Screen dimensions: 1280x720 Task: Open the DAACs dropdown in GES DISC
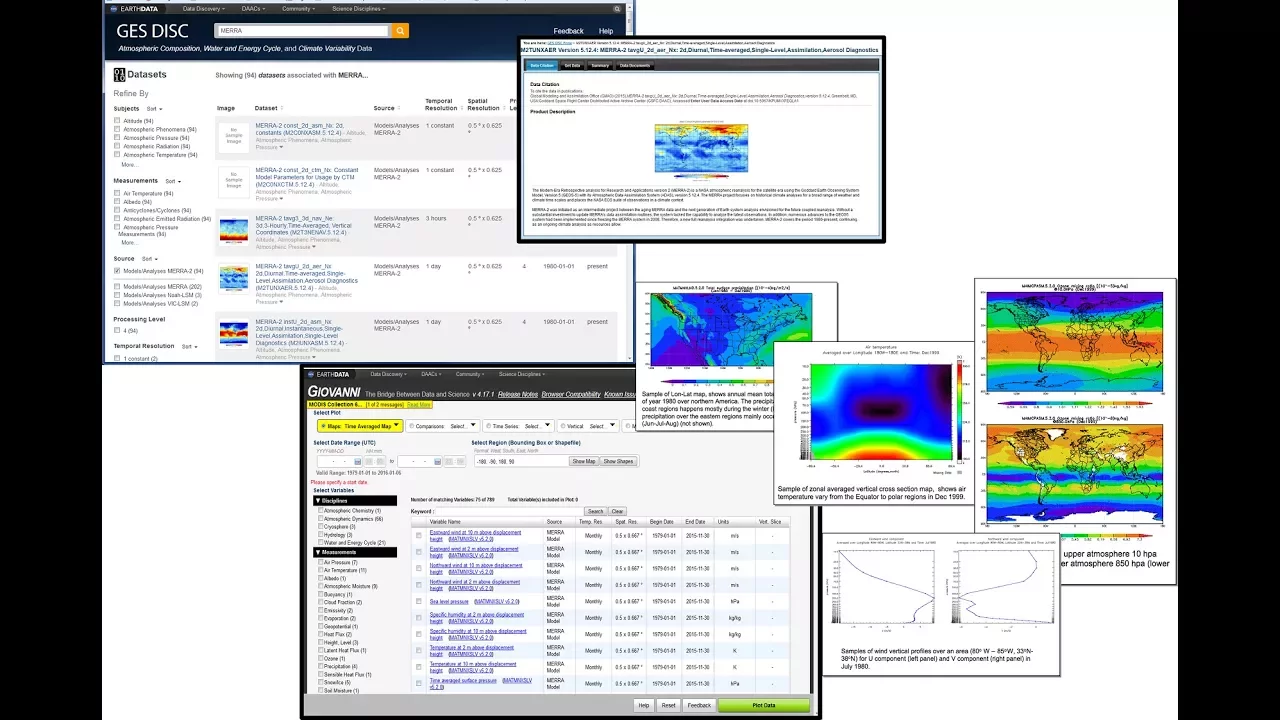(x=254, y=8)
